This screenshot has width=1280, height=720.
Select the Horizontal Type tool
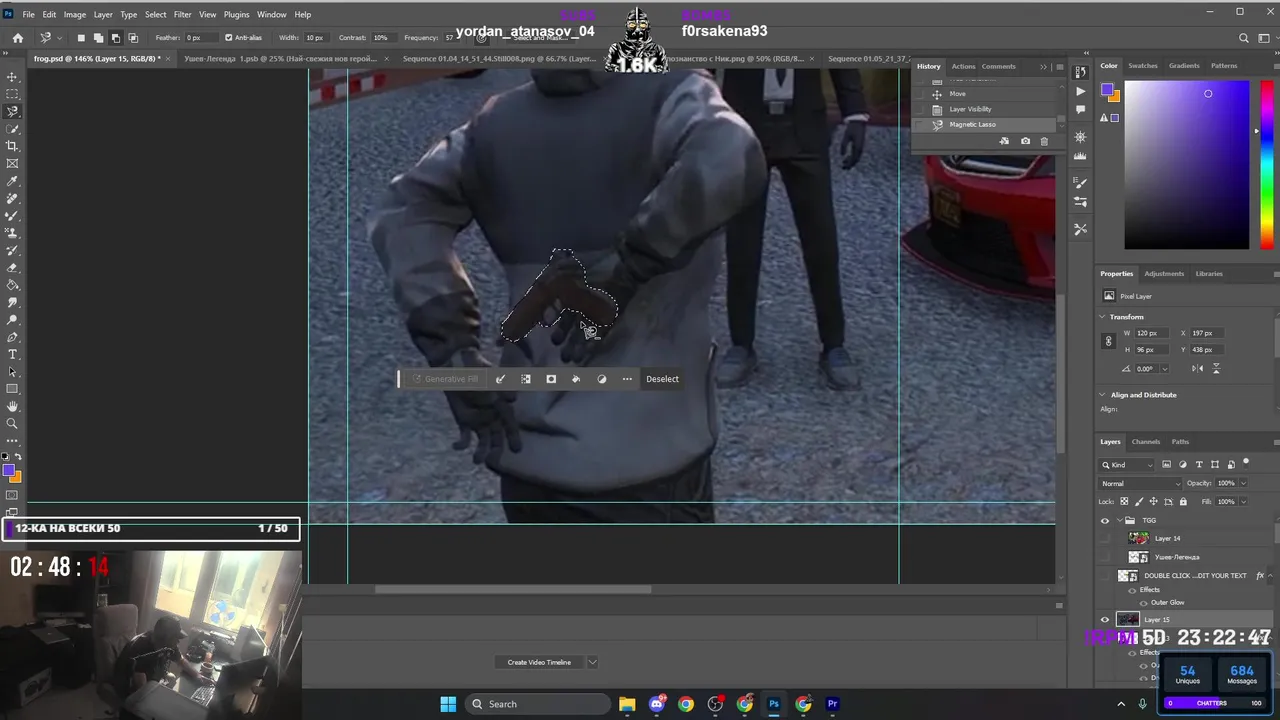pos(12,355)
